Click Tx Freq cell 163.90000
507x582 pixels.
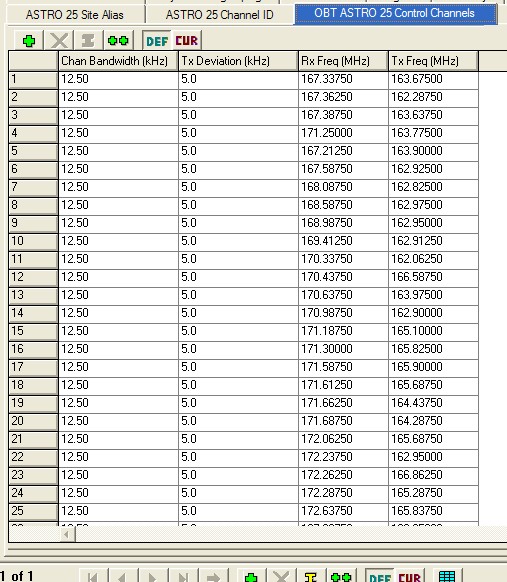coord(434,152)
